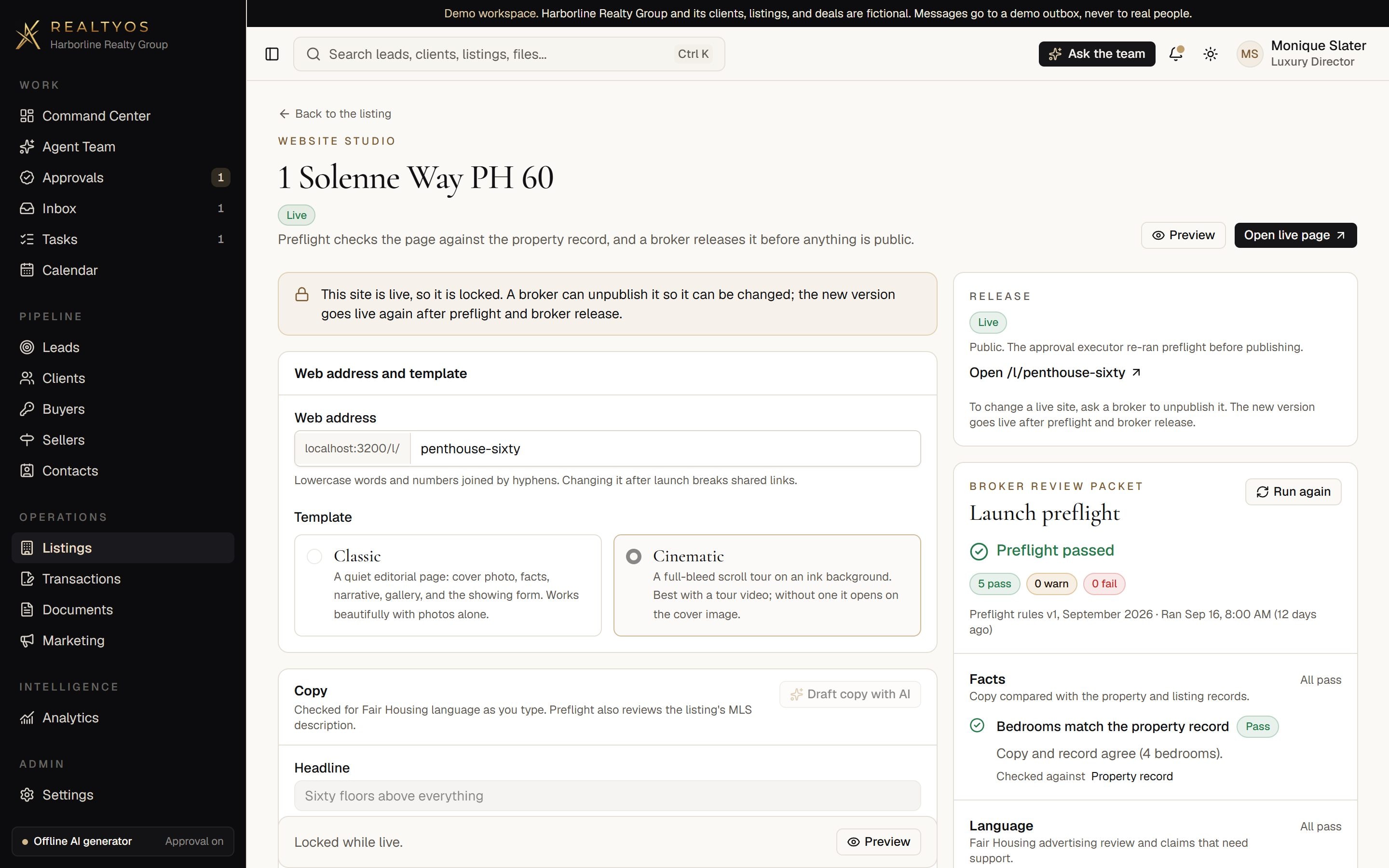The height and width of the screenshot is (868, 1389).
Task: Click the Transactions icon
Action: [x=27, y=579]
